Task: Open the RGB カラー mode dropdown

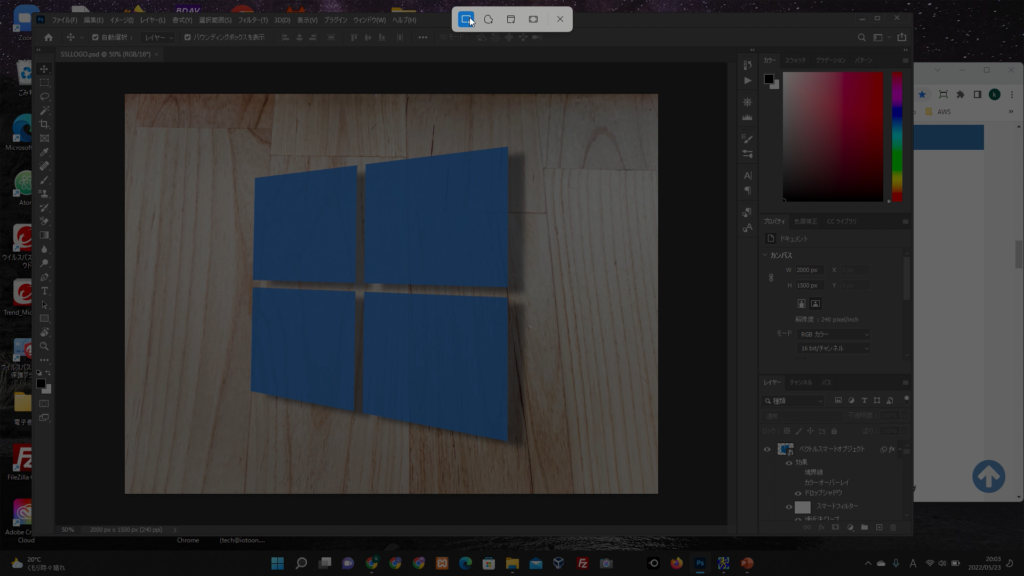Action: click(x=833, y=334)
